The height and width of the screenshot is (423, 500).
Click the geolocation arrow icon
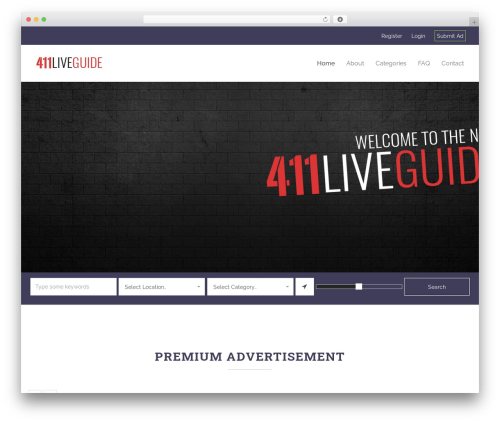pos(304,287)
